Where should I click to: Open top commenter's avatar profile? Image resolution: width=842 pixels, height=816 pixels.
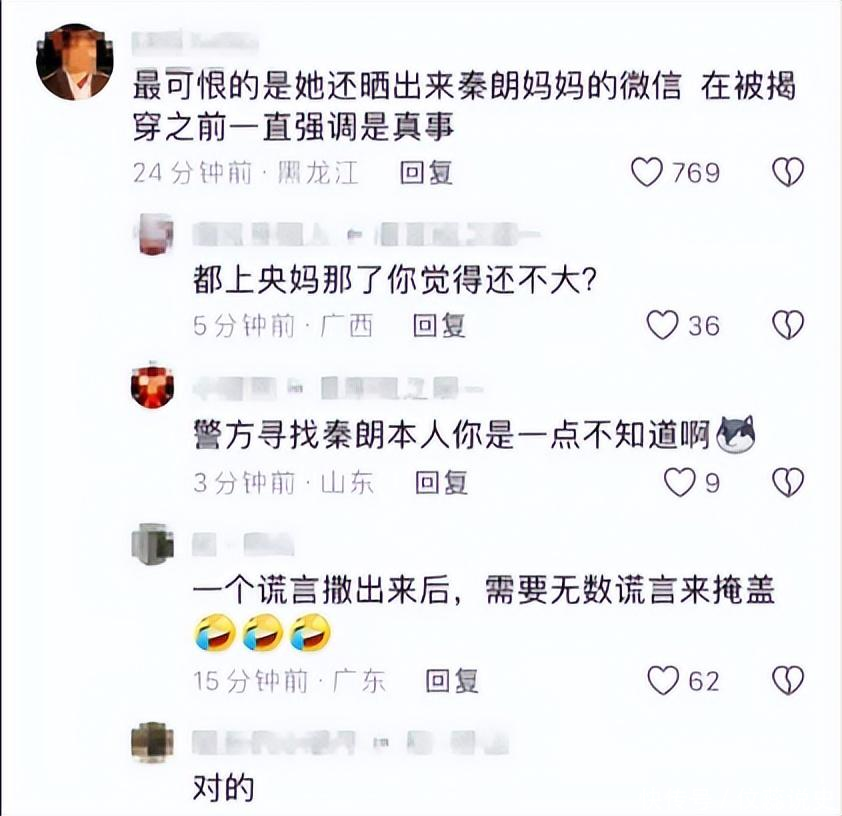click(x=75, y=62)
